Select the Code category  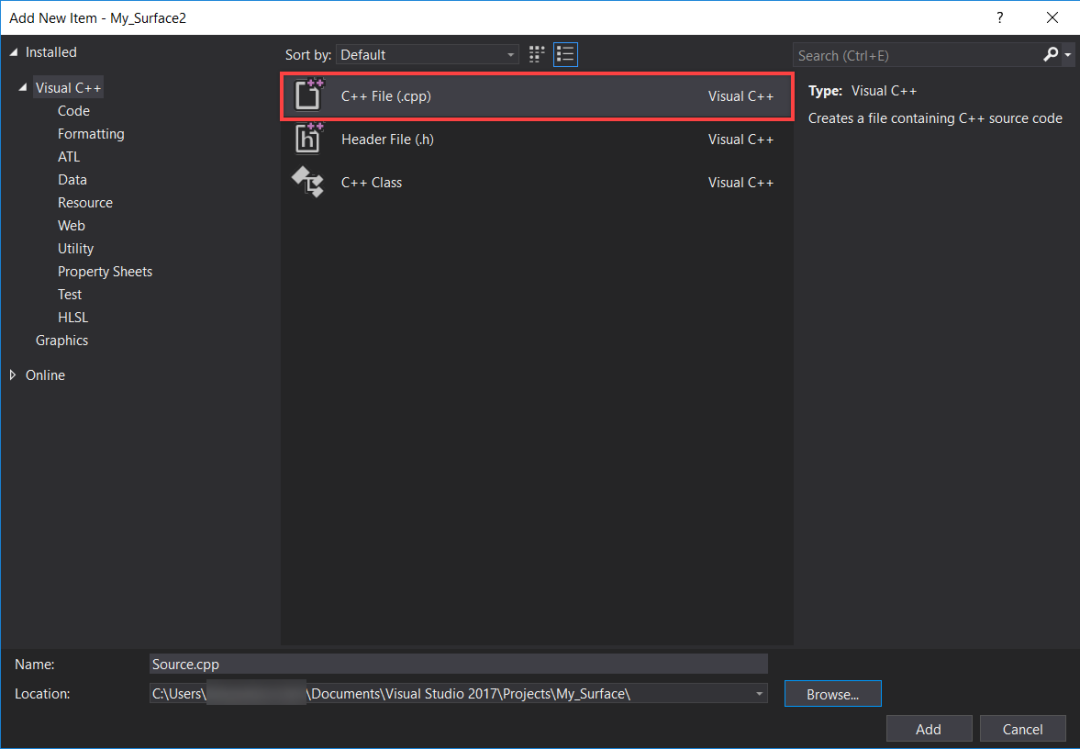click(x=73, y=111)
